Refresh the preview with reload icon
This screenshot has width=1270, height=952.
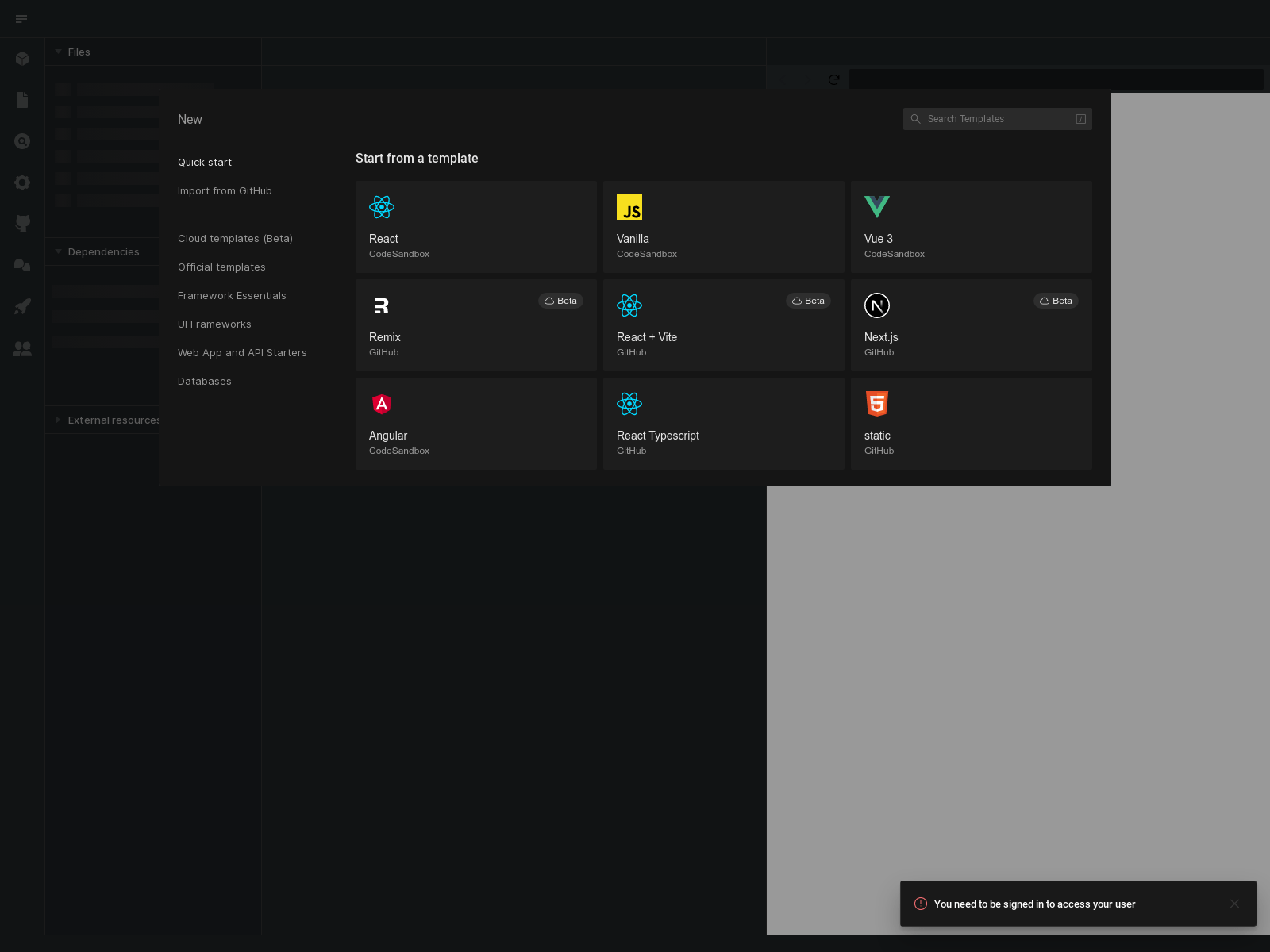point(833,79)
